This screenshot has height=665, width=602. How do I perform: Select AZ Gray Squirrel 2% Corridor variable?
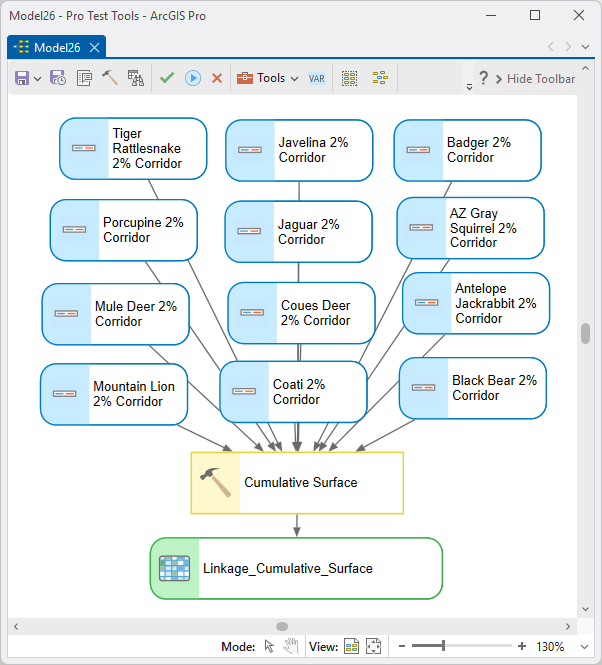coord(470,228)
